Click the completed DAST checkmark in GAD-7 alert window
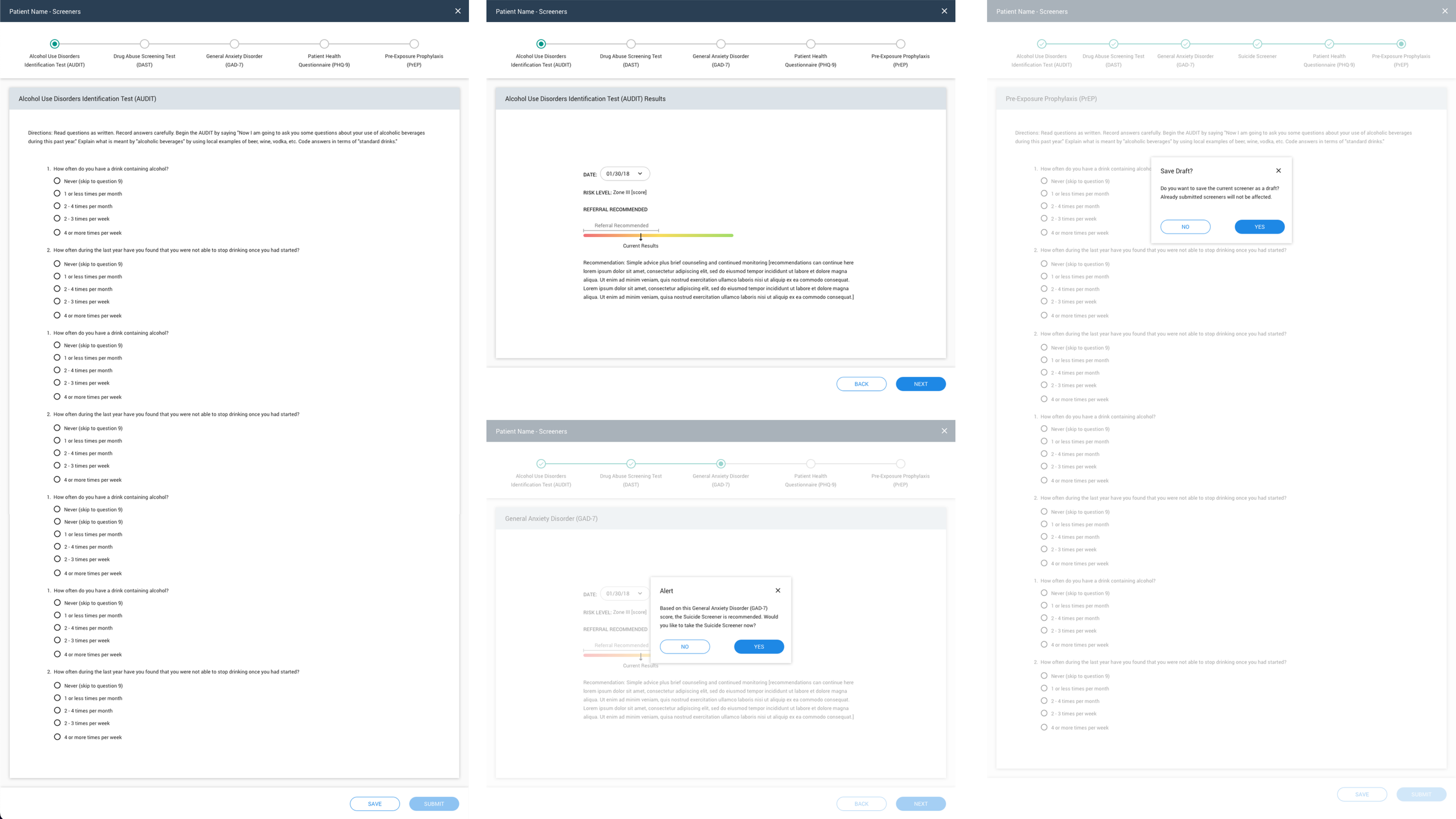Screen dimensions: 1456x819 click(x=631, y=464)
